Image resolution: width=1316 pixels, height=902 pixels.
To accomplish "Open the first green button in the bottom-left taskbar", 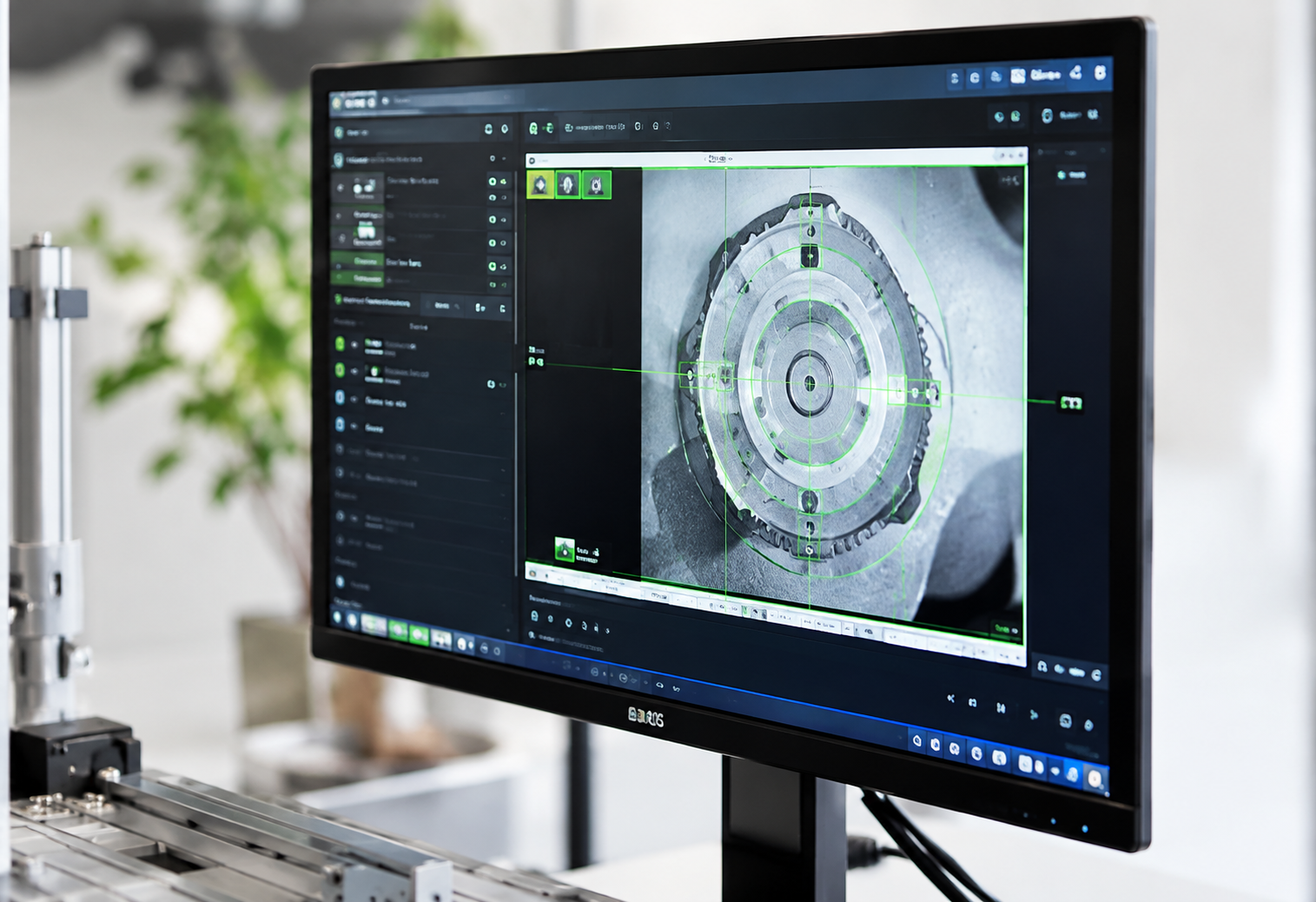I will [398, 629].
